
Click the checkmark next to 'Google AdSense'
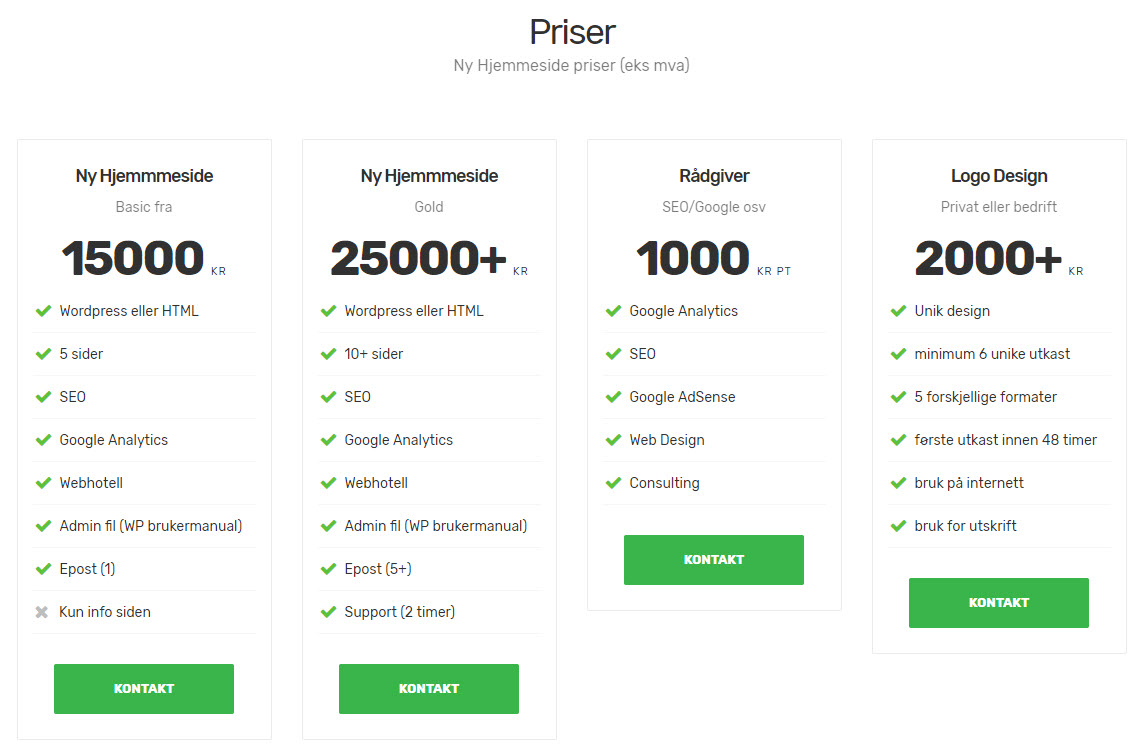point(614,397)
